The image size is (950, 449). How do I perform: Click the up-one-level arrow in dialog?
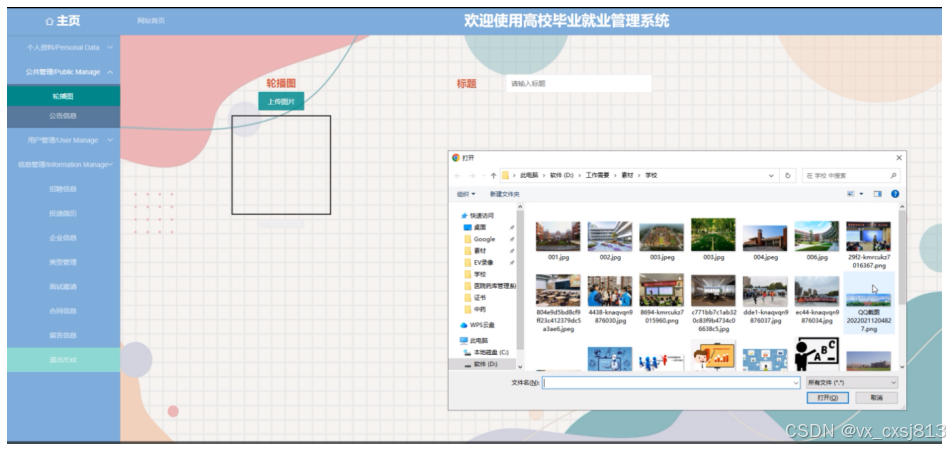(x=493, y=176)
